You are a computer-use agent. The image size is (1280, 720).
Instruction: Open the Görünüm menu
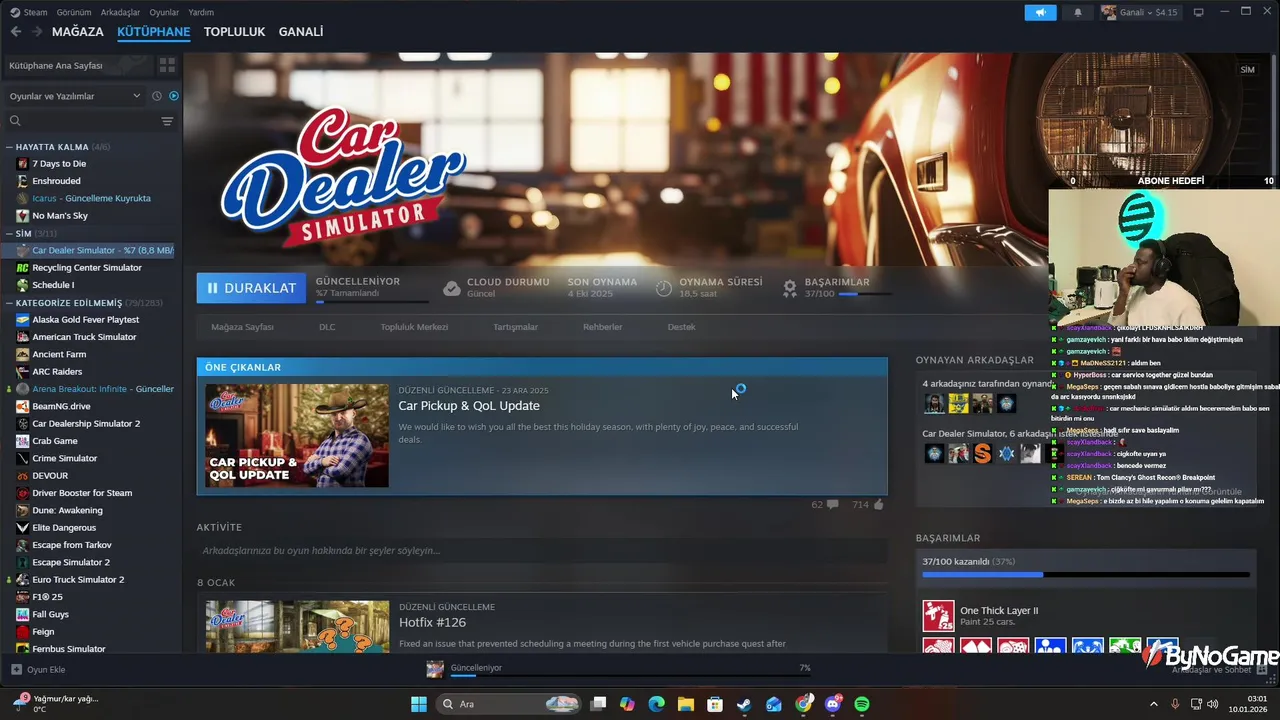point(74,12)
